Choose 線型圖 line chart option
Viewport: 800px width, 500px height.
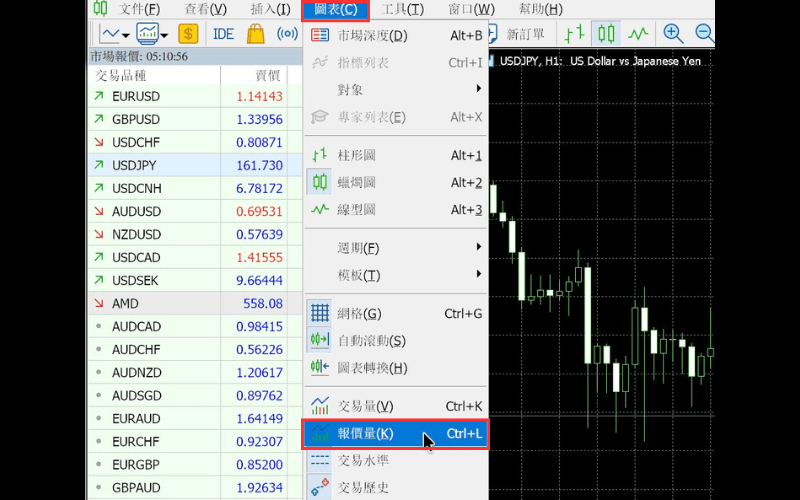point(396,210)
